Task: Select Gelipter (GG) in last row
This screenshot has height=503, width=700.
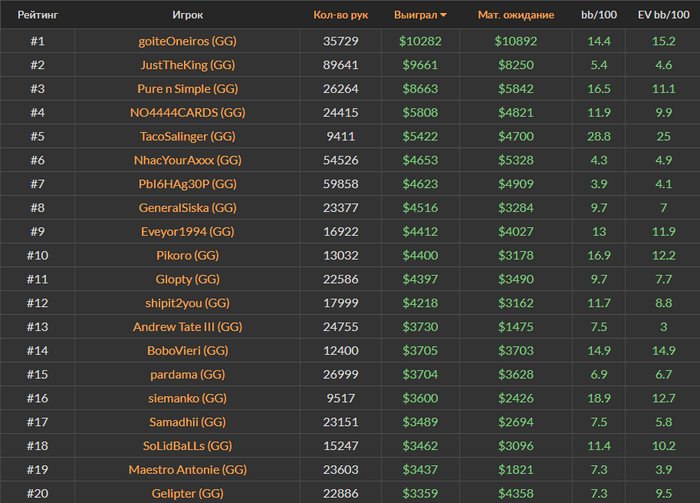Action: tap(187, 493)
